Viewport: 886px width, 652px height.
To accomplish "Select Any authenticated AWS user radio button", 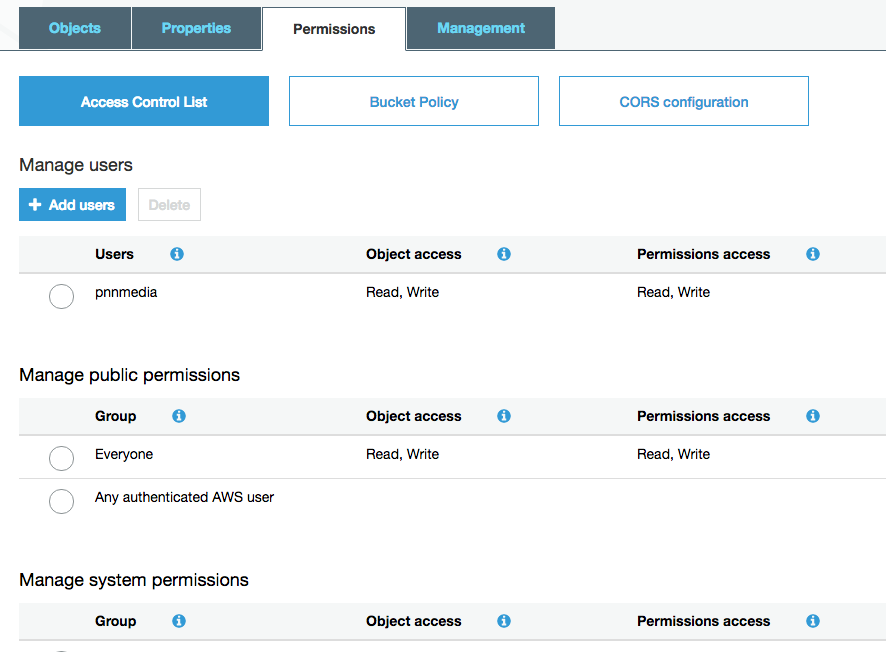I will [61, 501].
